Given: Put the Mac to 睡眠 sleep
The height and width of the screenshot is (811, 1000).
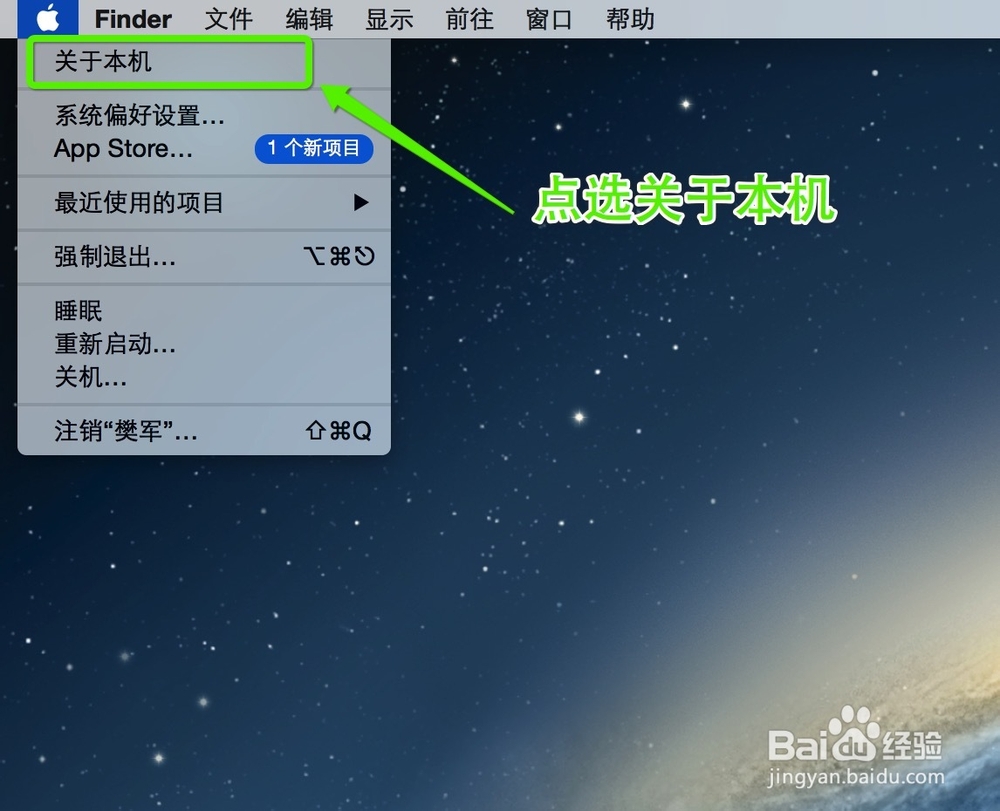Looking at the screenshot, I should [78, 311].
